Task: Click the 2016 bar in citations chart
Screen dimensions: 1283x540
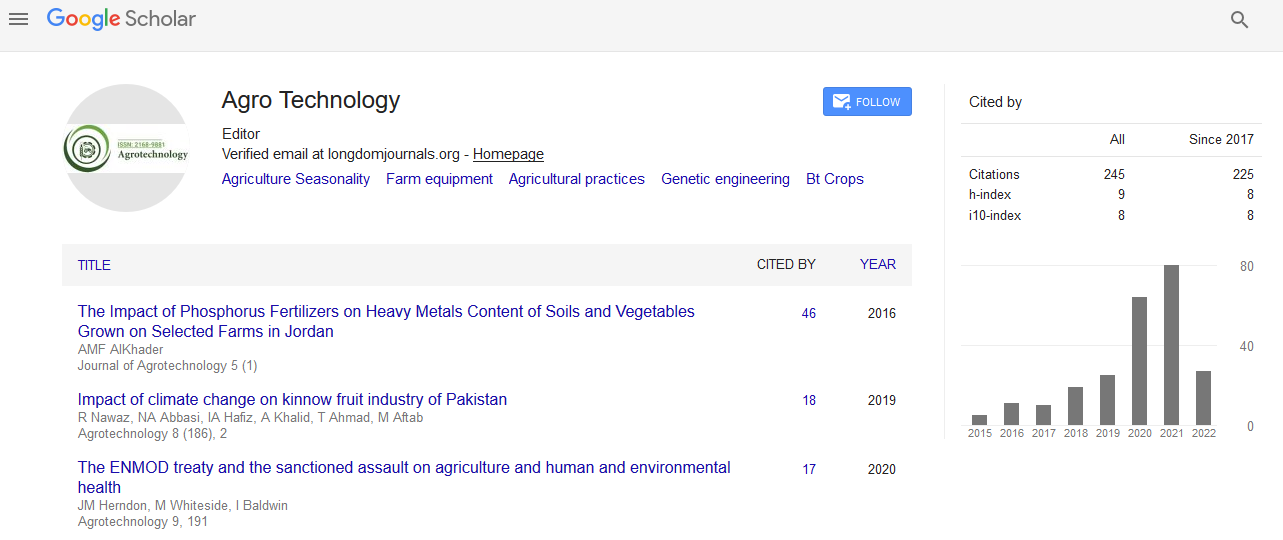Action: tap(1011, 414)
